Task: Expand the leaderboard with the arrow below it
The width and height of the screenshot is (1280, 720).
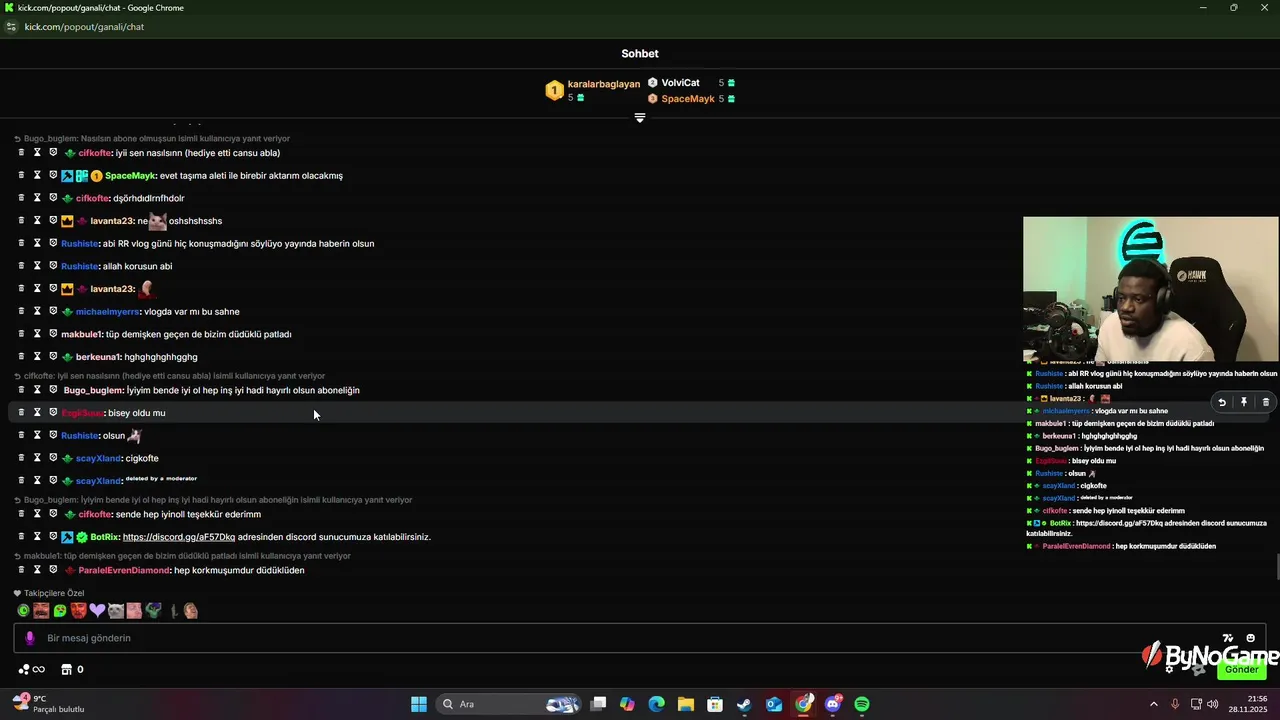Action: [640, 118]
